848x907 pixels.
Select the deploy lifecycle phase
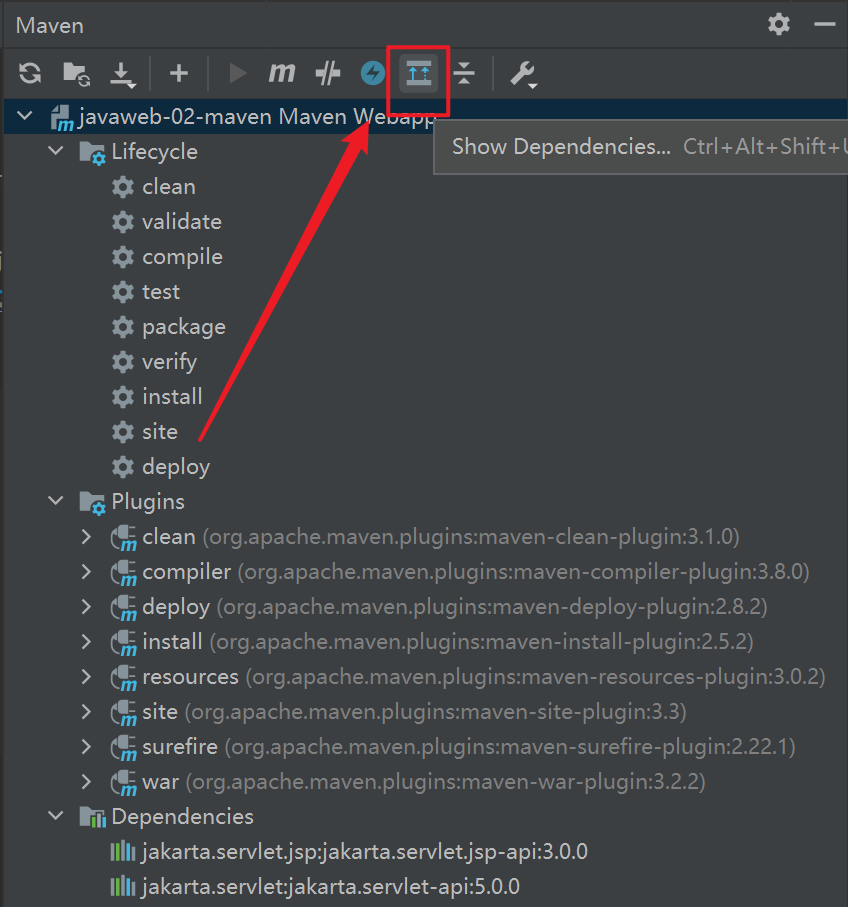pyautogui.click(x=176, y=467)
